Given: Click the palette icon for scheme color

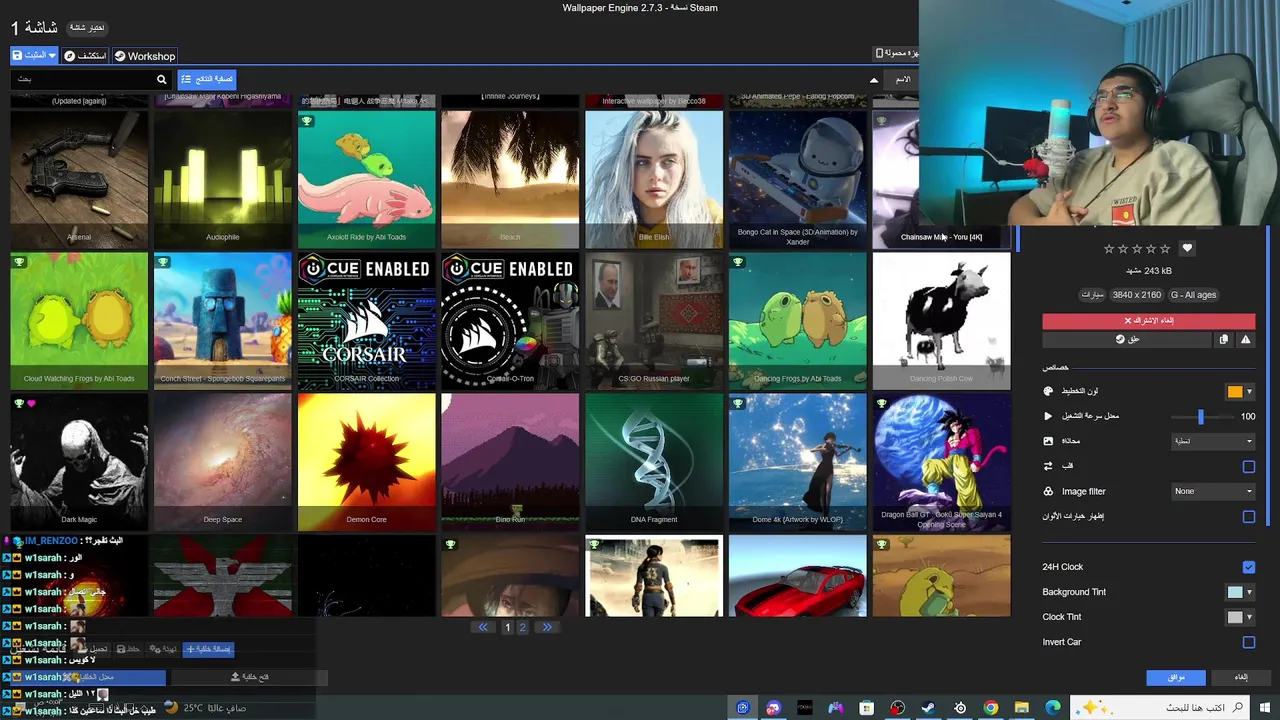Looking at the screenshot, I should 1048,391.
